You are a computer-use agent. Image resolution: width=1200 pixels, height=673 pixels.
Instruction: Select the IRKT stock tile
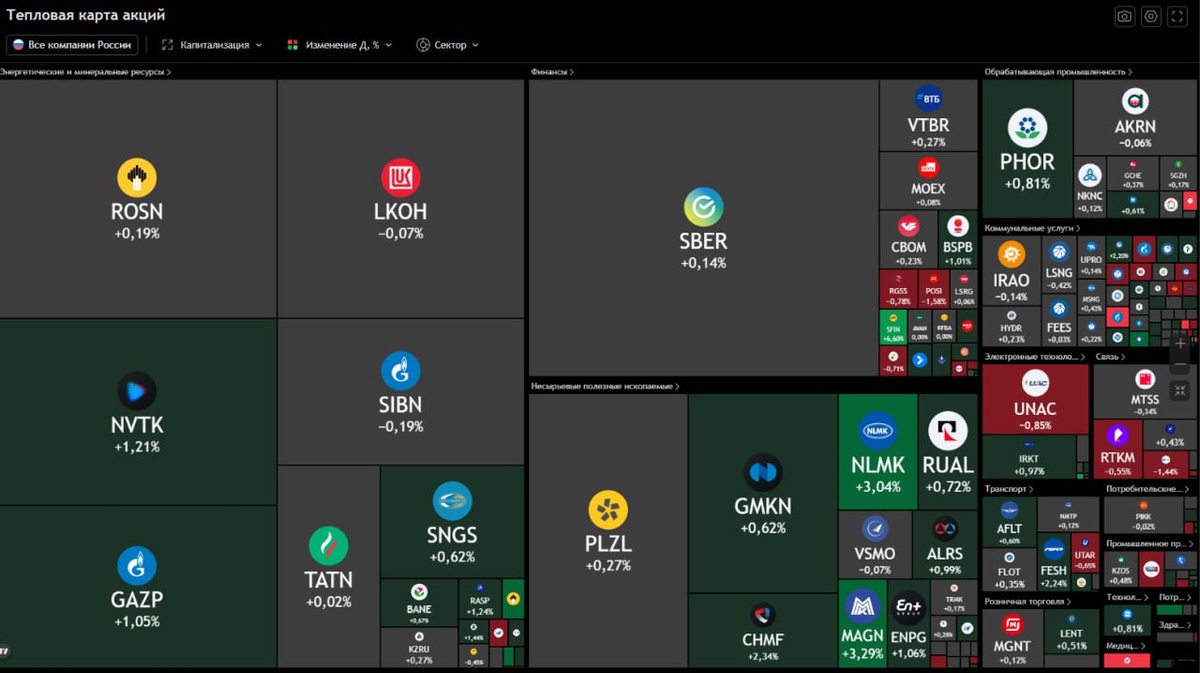click(1028, 459)
